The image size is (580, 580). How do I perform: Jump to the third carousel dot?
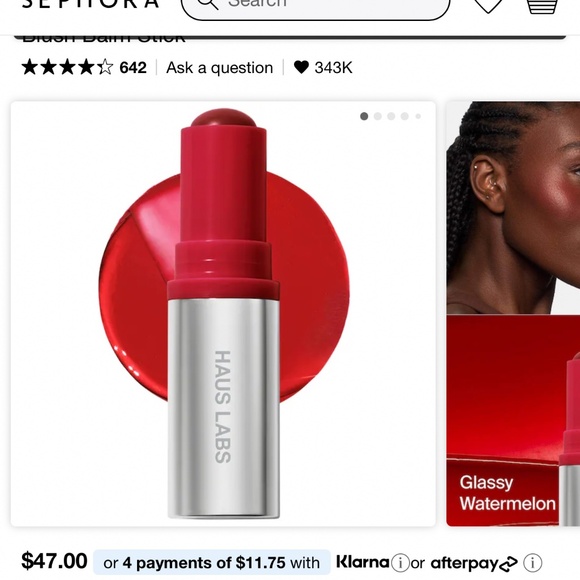[x=391, y=116]
